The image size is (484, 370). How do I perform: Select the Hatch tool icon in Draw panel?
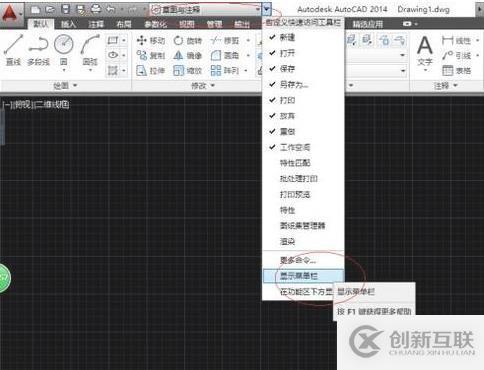click(x=113, y=70)
